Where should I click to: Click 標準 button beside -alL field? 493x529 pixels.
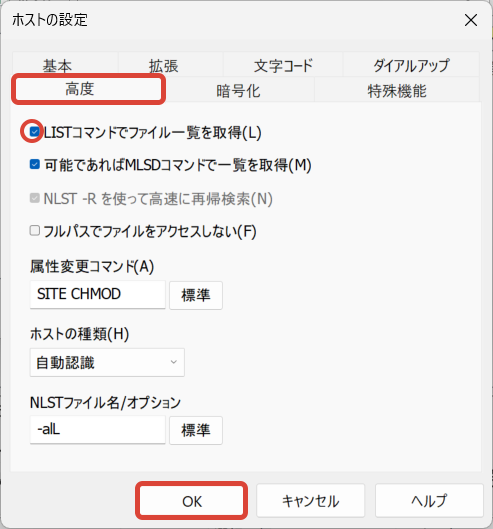tap(196, 430)
